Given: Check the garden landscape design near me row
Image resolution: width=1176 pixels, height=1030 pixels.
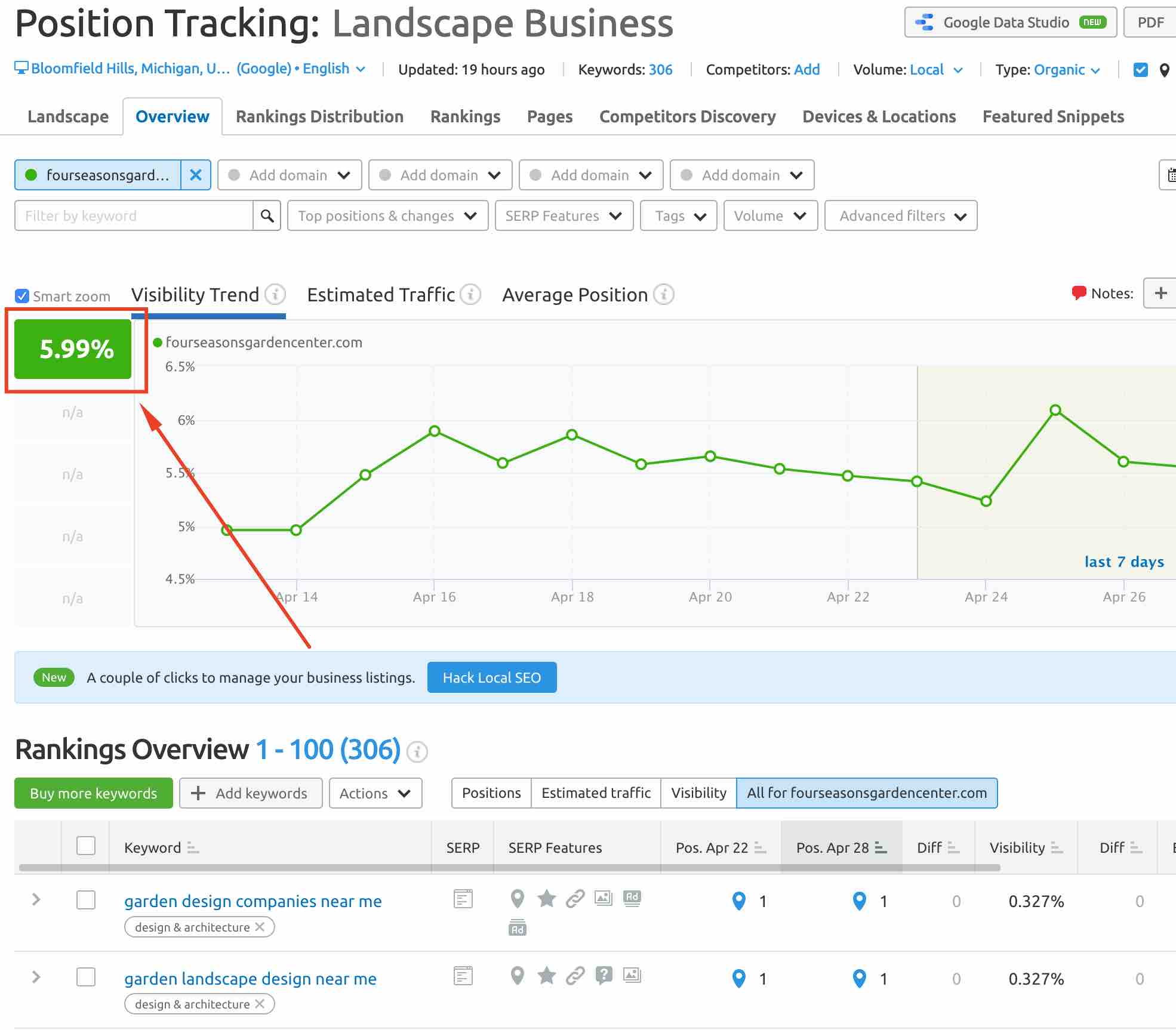Looking at the screenshot, I should coord(86,977).
